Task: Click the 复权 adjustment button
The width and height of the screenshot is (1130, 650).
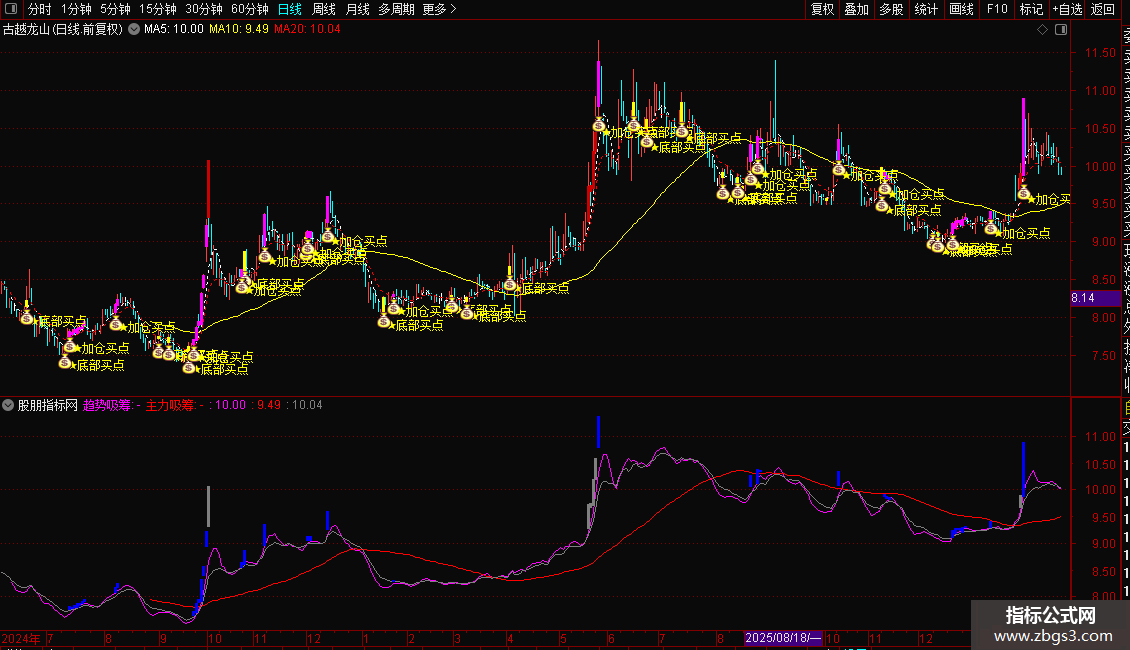Action: 822,9
